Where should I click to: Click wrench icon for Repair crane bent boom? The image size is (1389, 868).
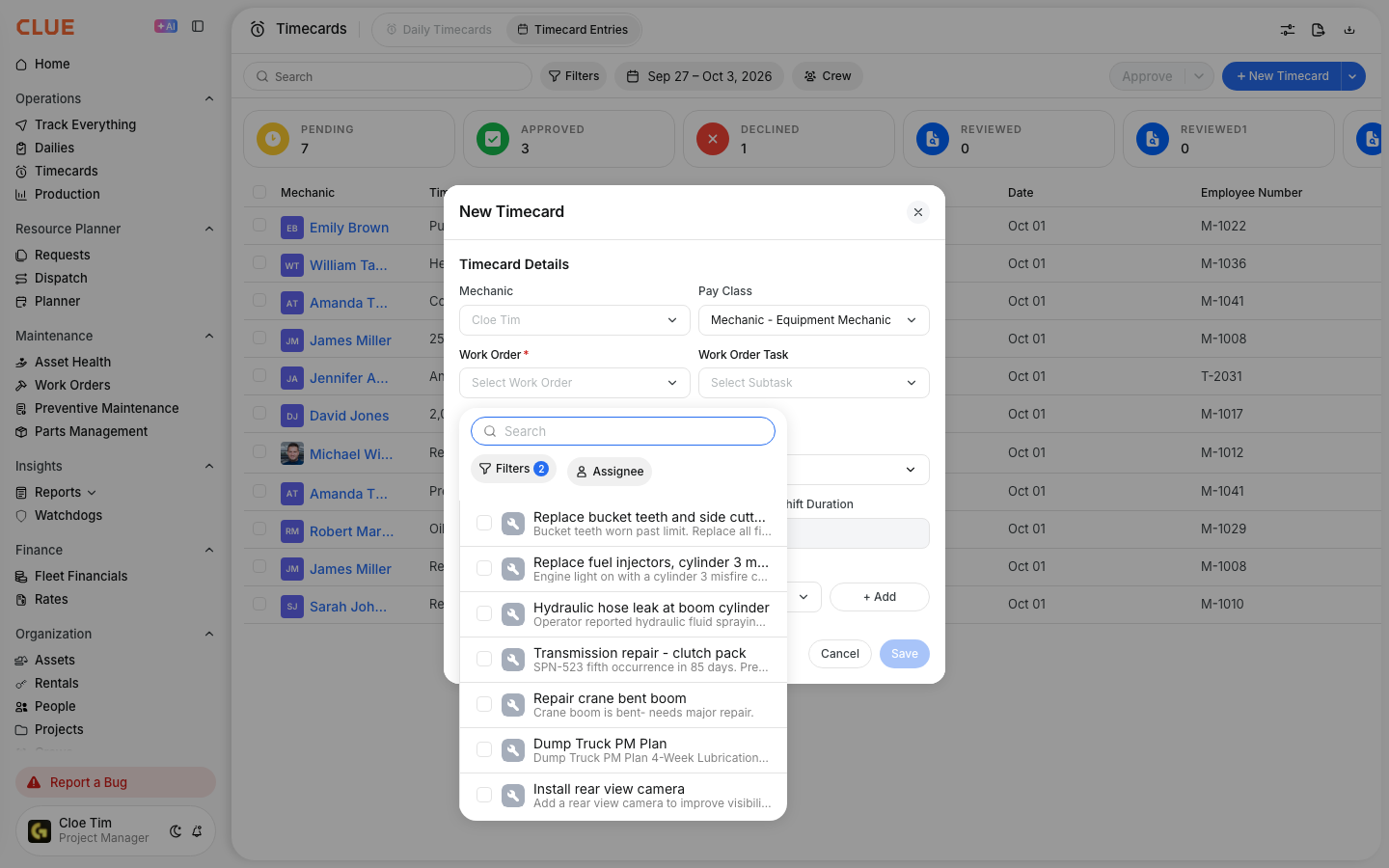point(513,705)
